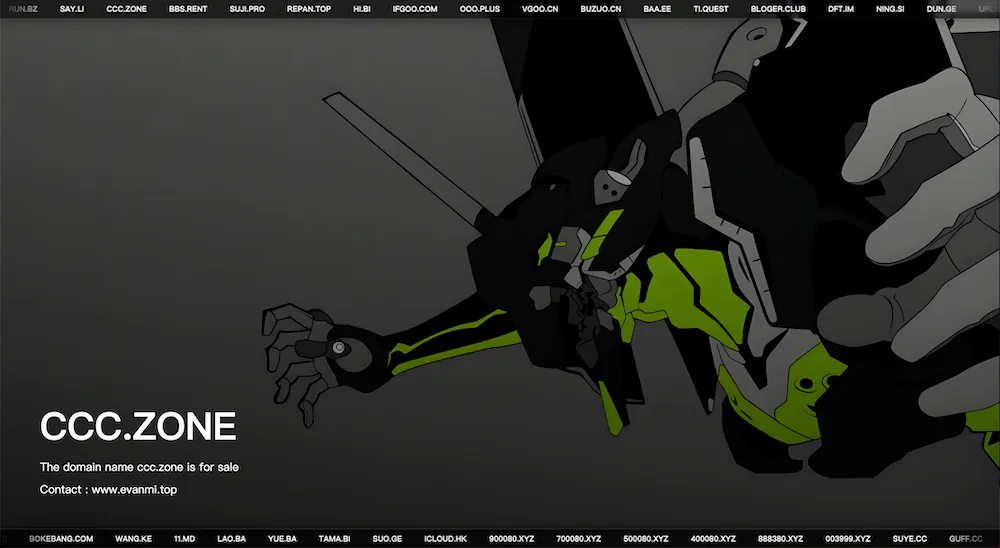Open the BAA.EE link

(657, 9)
